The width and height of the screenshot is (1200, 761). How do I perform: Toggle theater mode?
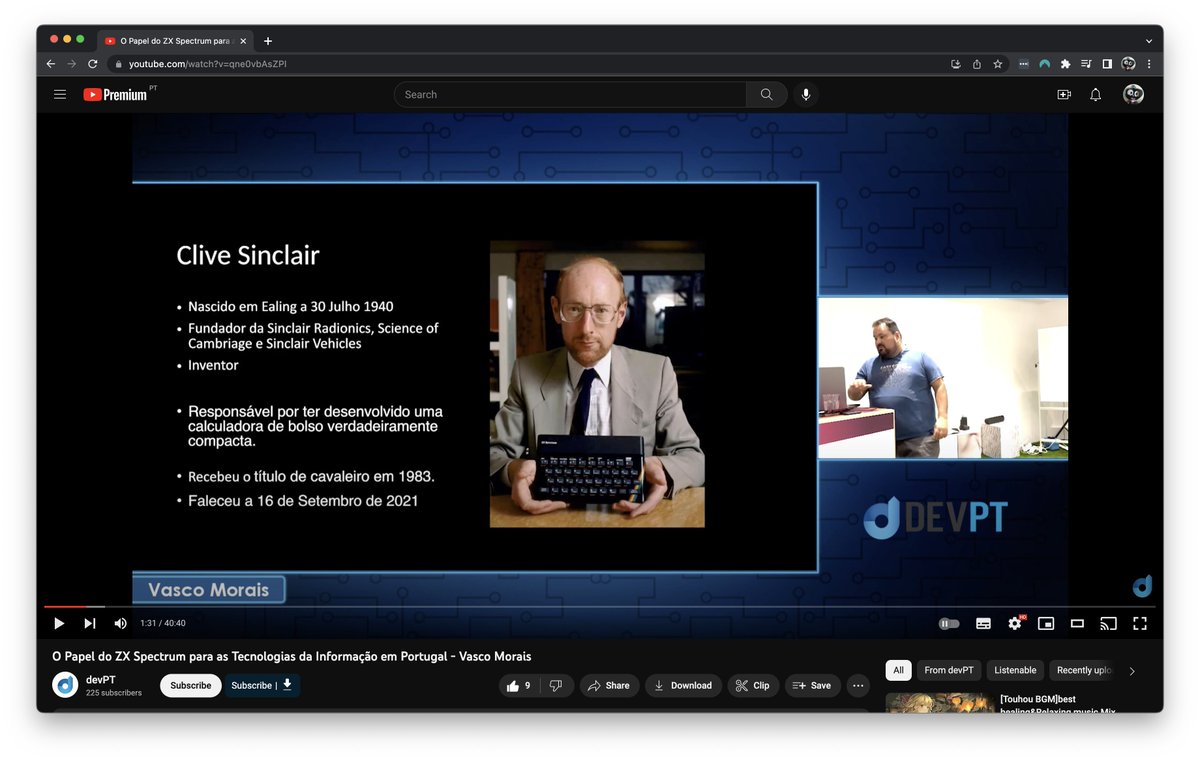click(x=1077, y=623)
